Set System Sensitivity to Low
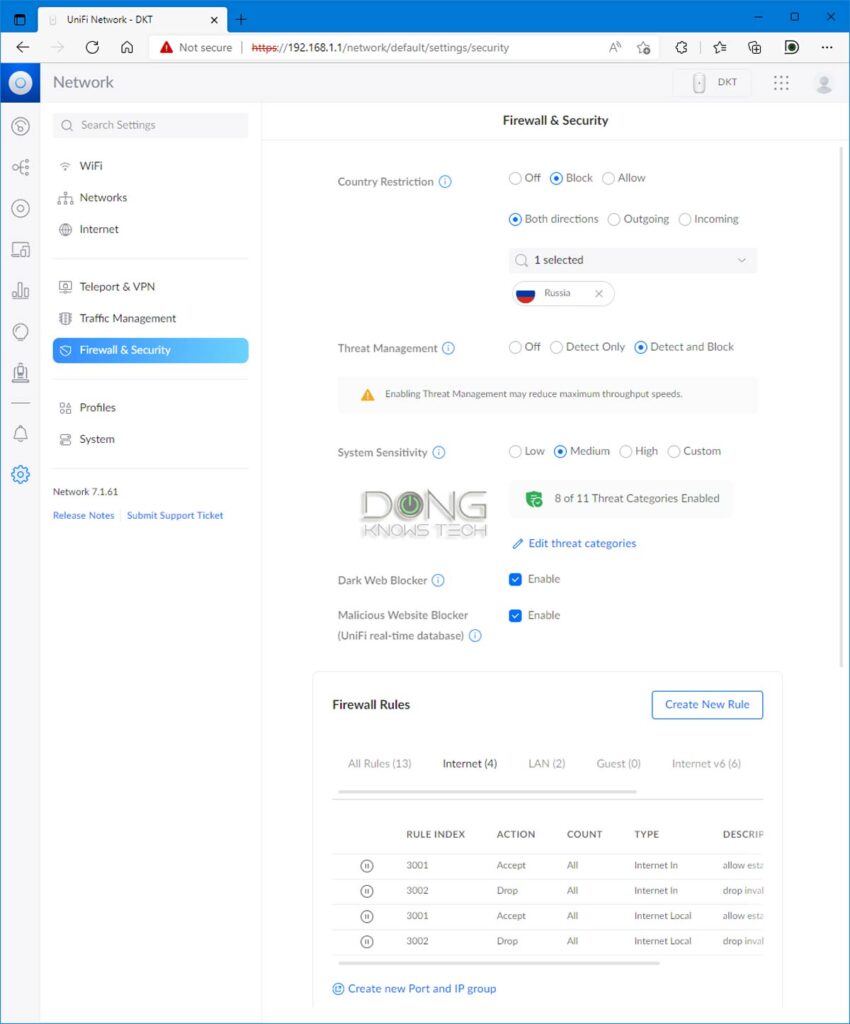This screenshot has width=850, height=1024. pos(515,451)
